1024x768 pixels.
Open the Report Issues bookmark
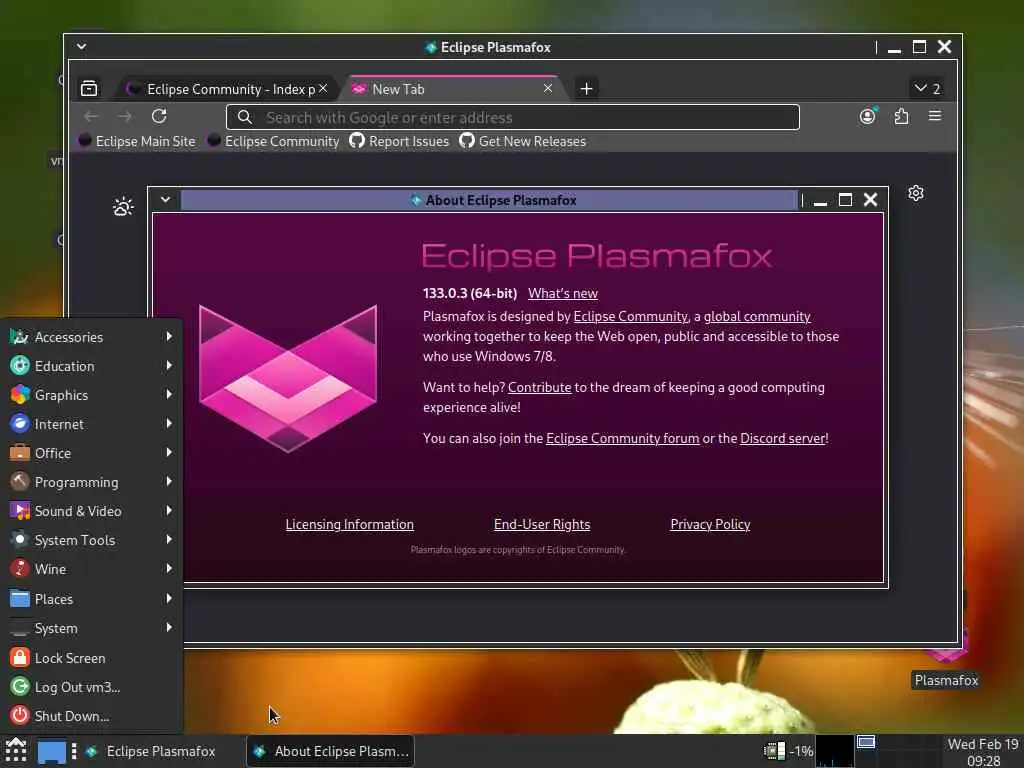tap(399, 141)
